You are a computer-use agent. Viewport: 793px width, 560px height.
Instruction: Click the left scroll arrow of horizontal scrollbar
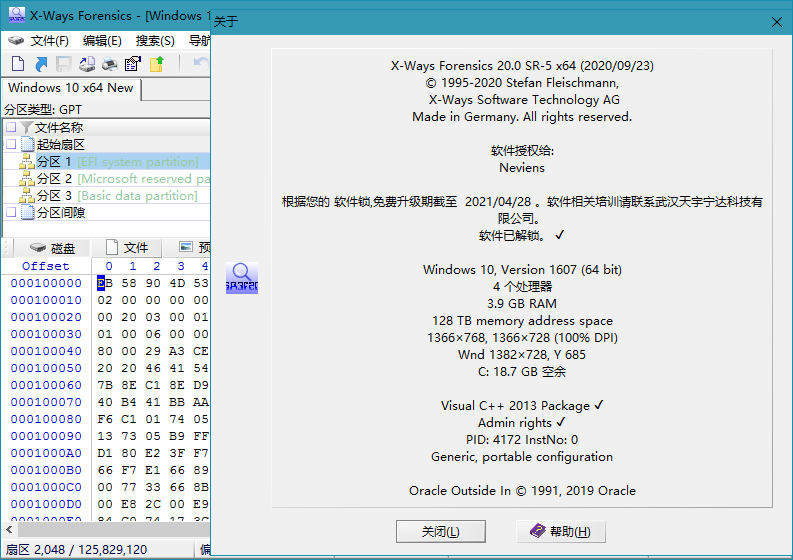click(9, 530)
